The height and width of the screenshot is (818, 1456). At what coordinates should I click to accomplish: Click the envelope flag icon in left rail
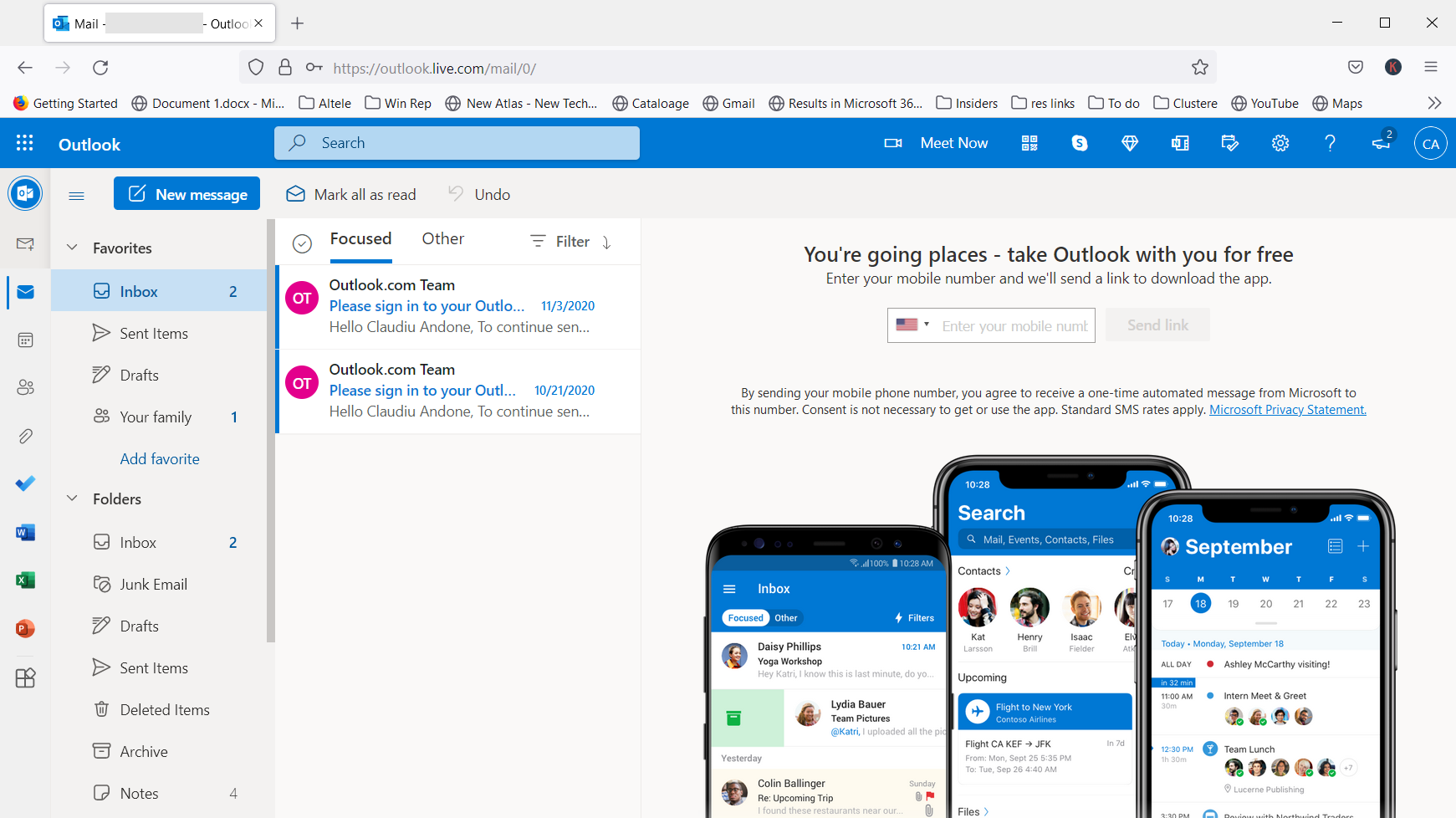(25, 243)
